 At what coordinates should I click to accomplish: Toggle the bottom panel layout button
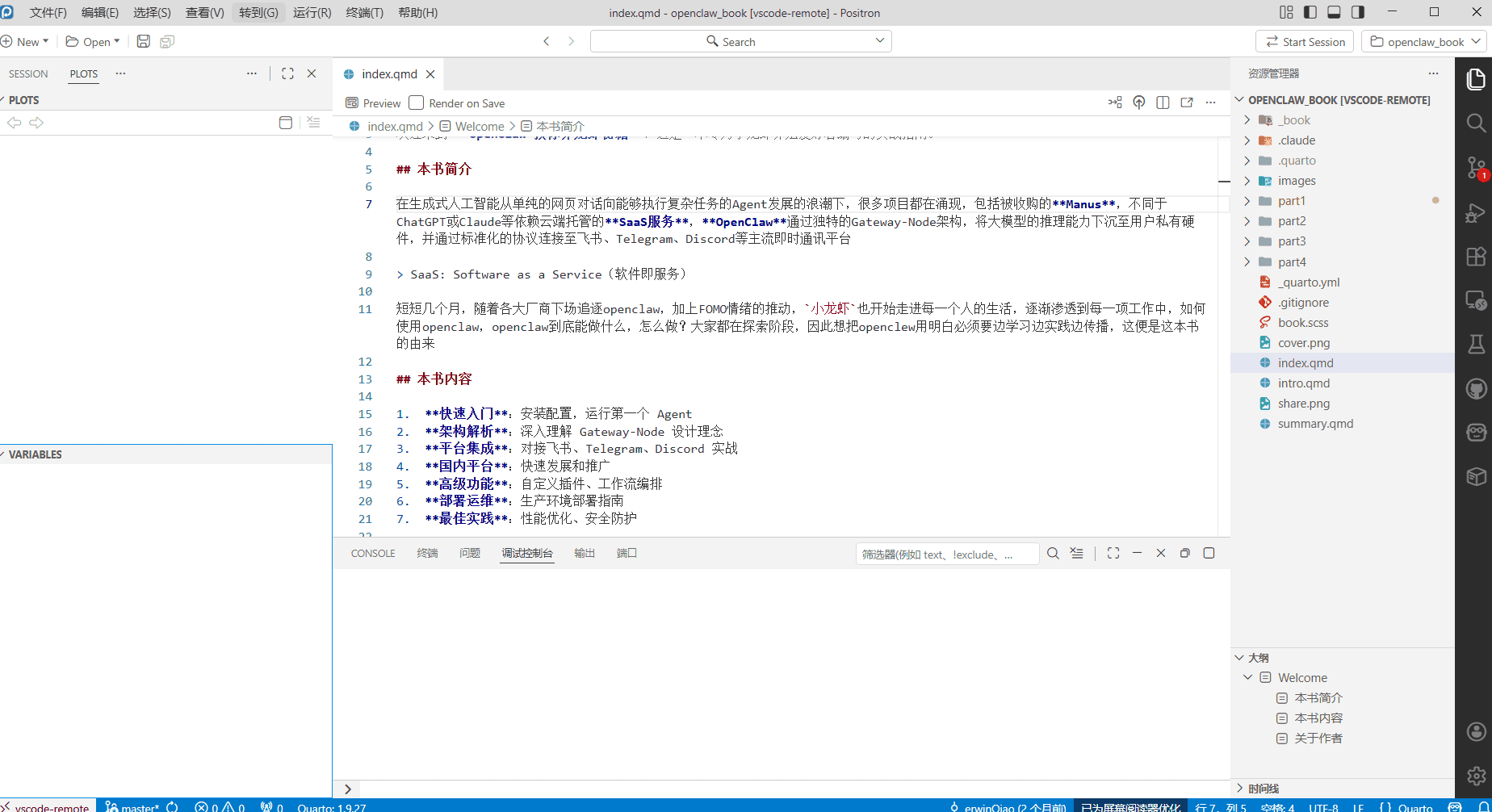tap(1334, 12)
